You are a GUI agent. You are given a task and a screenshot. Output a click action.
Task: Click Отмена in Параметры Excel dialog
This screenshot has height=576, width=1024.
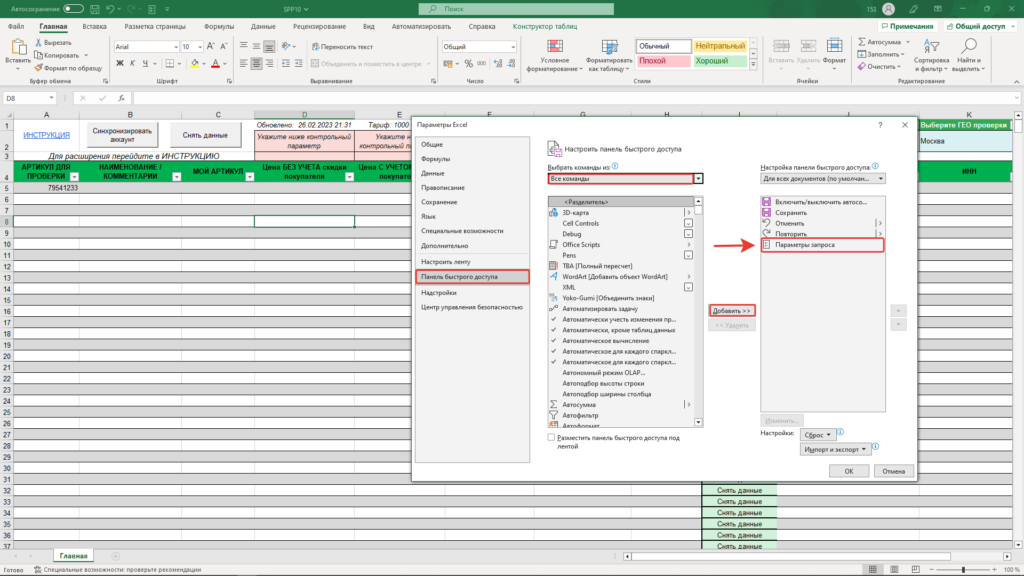pyautogui.click(x=893, y=471)
